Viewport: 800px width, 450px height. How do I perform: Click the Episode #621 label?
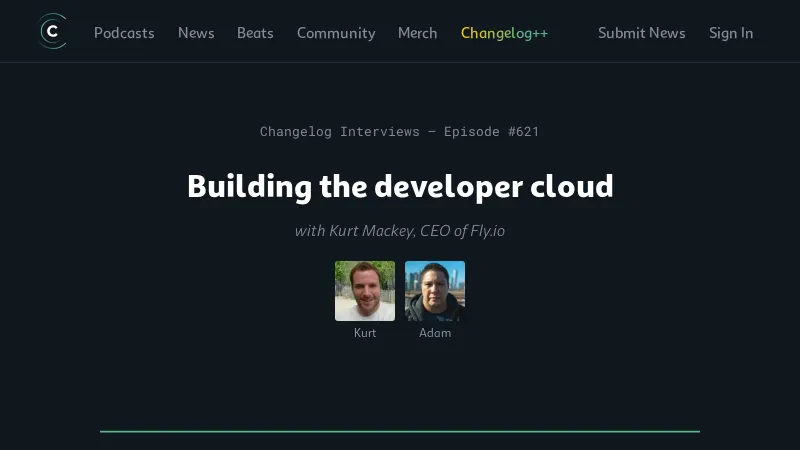pos(491,131)
